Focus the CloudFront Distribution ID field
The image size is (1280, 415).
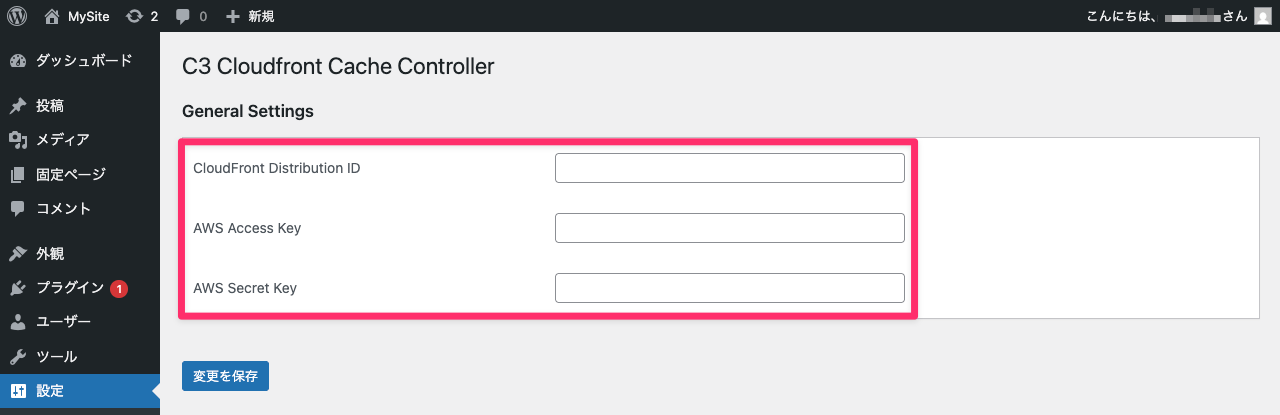tap(730, 168)
